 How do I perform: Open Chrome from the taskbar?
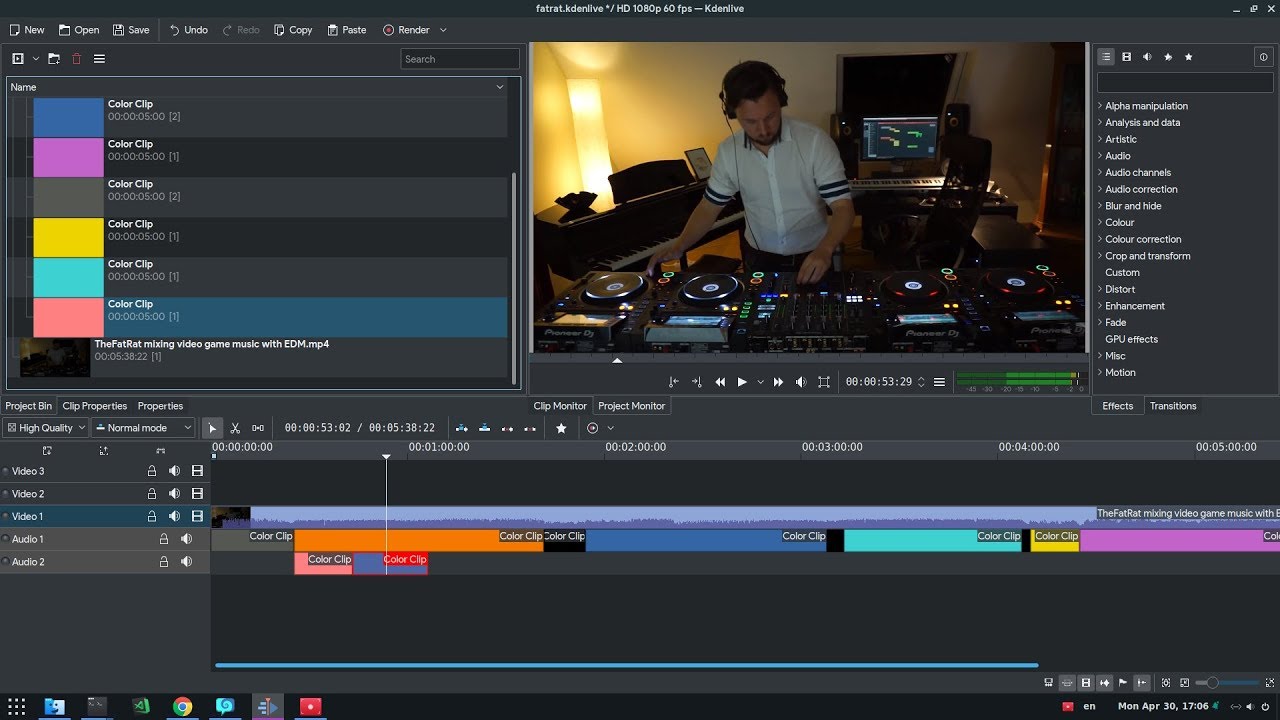[182, 707]
